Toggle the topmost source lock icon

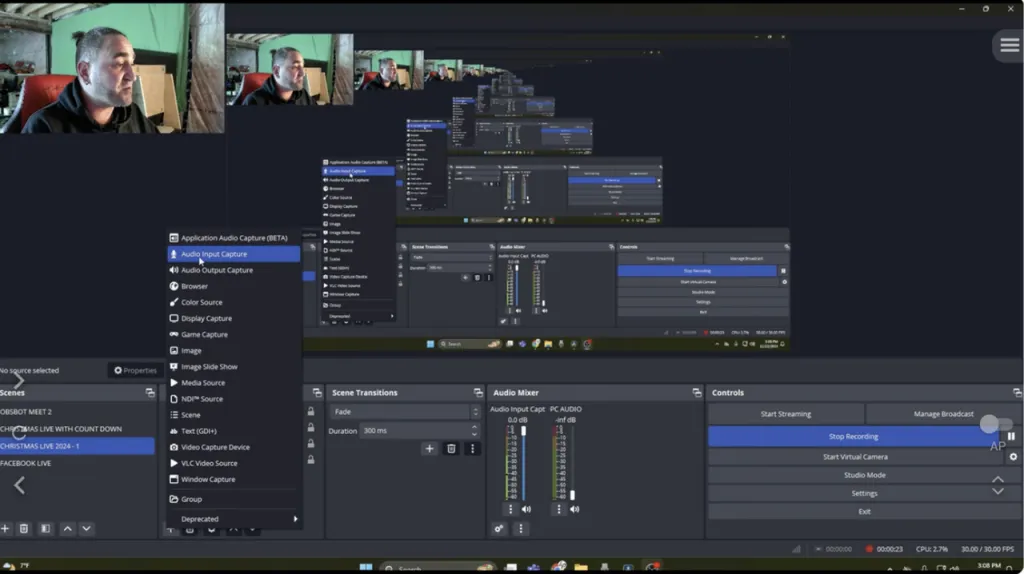coord(311,411)
